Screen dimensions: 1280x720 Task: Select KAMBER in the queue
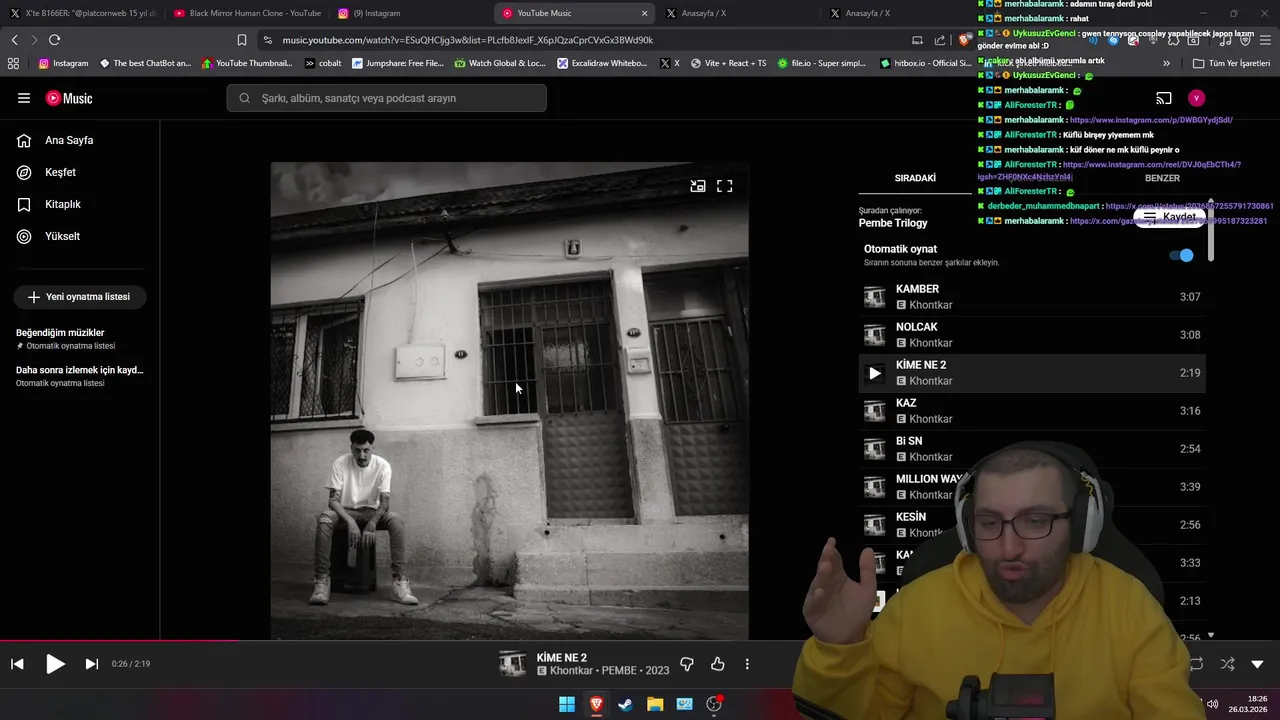coord(1032,297)
